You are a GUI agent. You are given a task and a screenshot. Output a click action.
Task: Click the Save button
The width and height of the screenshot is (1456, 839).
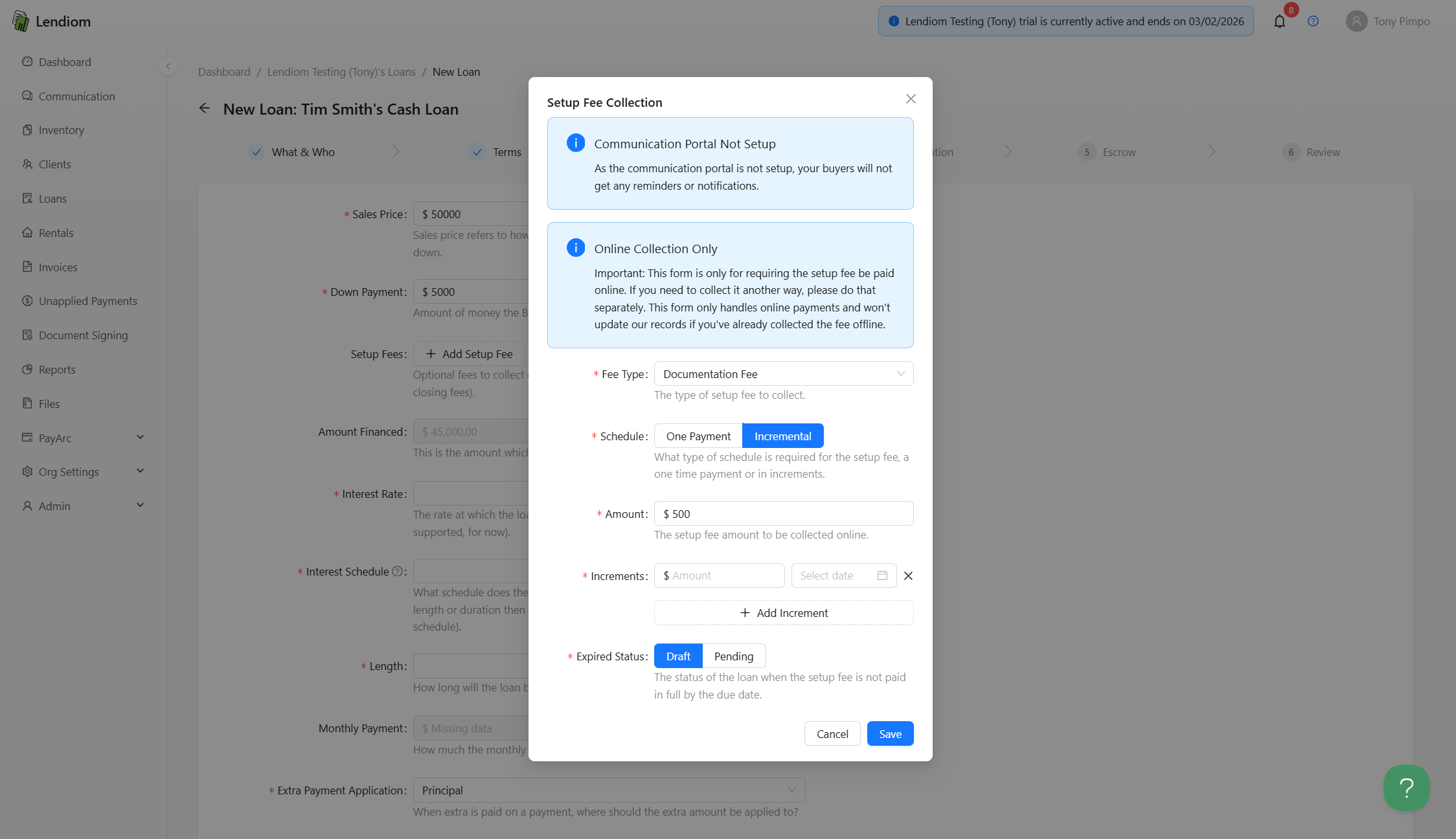click(x=890, y=734)
